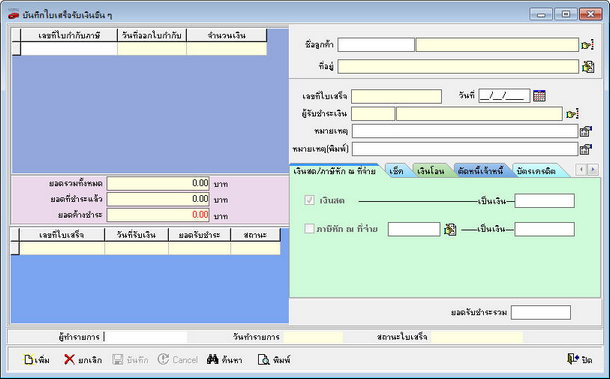
Task: Click the address book icon beside ที่อยู่
Action: 587,67
